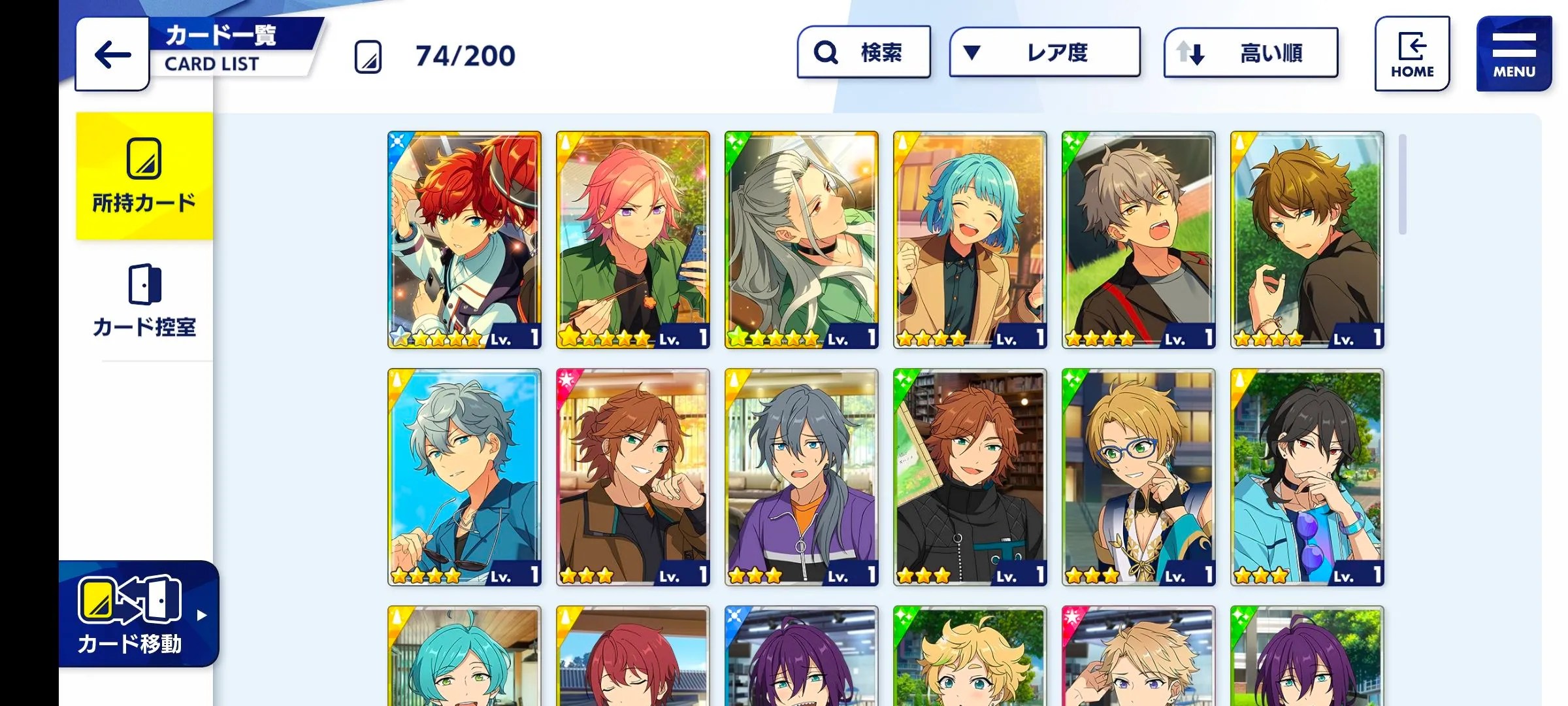
Task: Select the カード控室 door icon
Action: click(x=144, y=284)
